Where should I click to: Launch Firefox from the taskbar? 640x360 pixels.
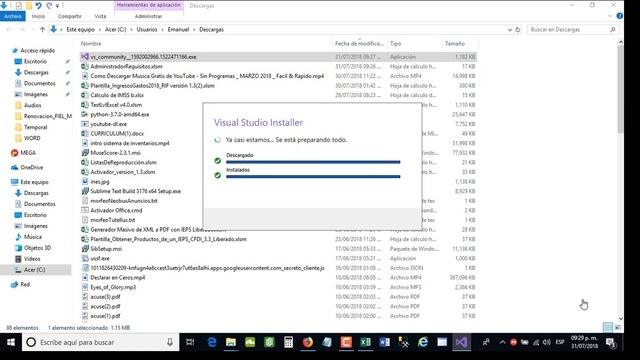[308, 342]
